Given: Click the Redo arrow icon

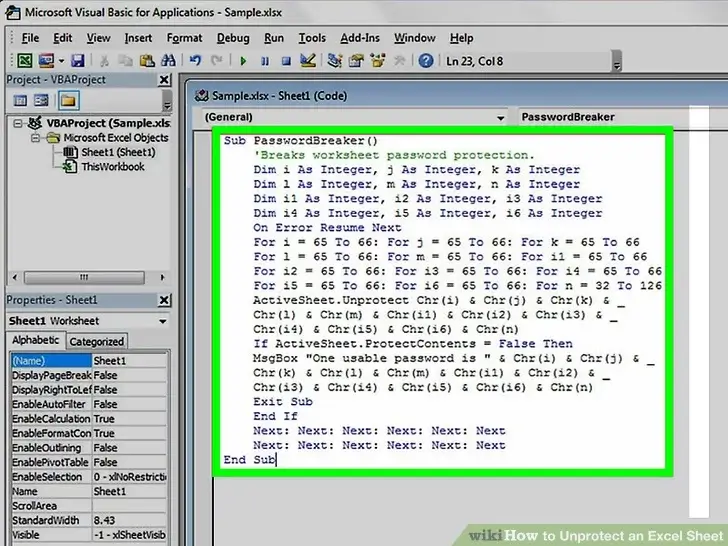Looking at the screenshot, I should [x=216, y=61].
